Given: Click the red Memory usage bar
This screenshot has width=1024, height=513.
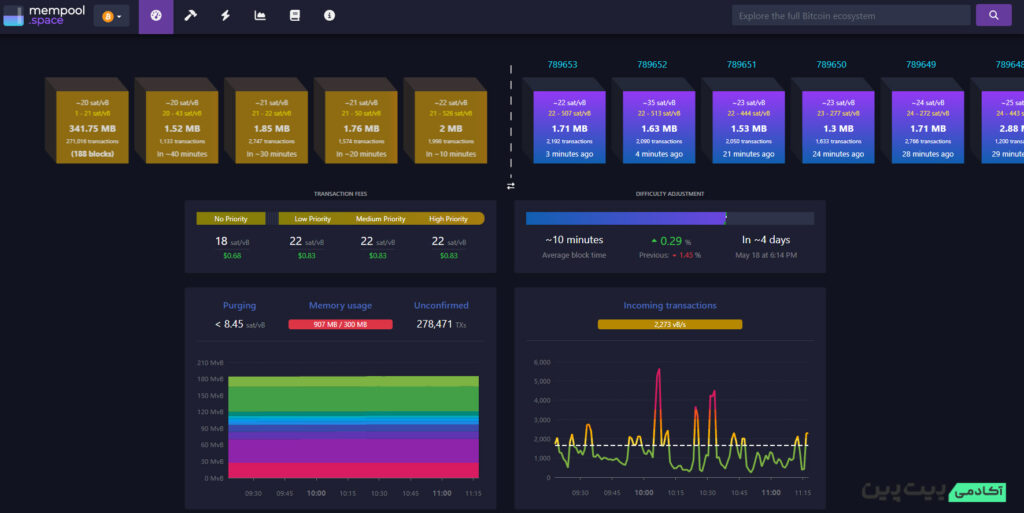Looking at the screenshot, I should [340, 324].
